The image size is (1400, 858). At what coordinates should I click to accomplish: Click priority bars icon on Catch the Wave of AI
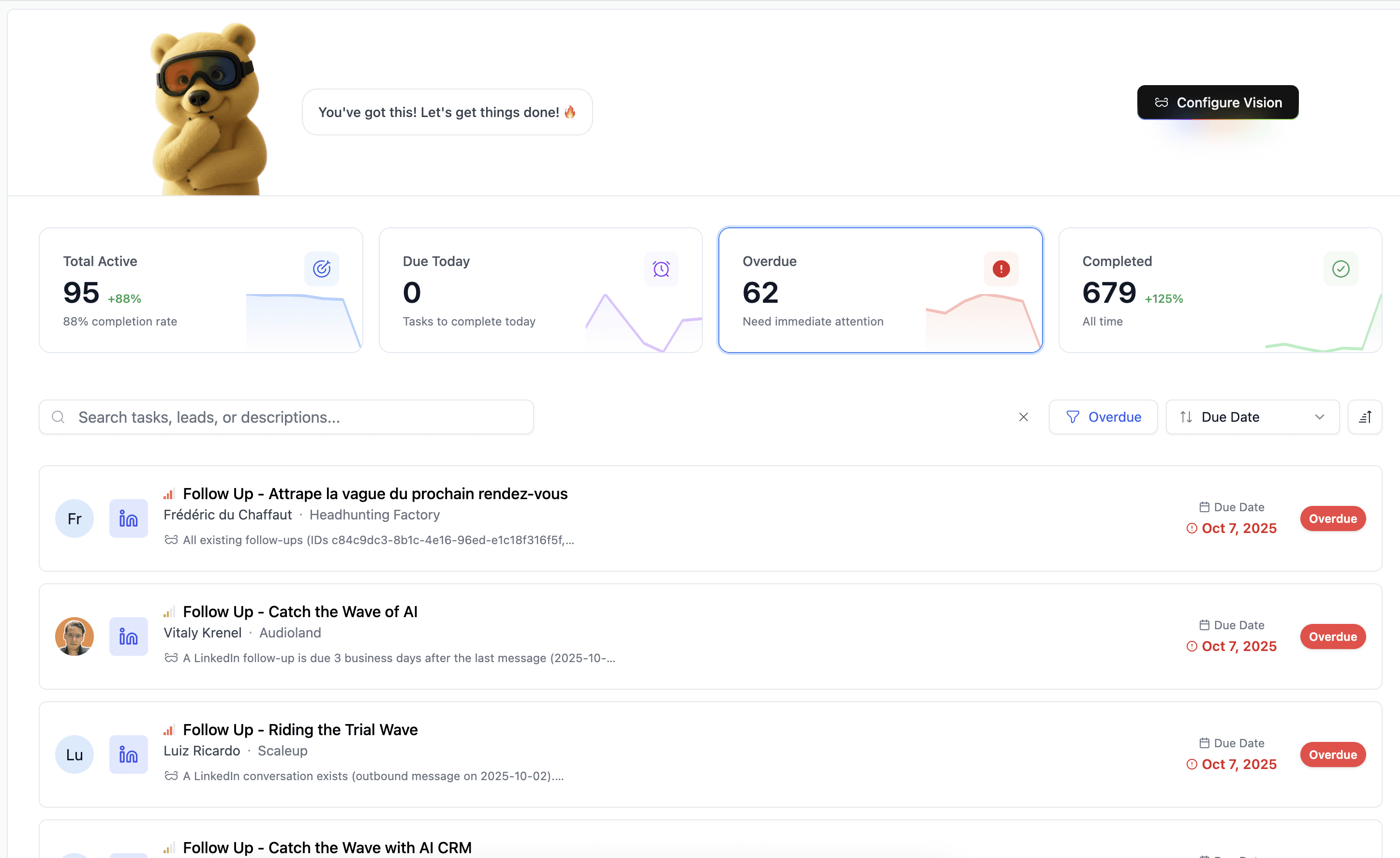[x=168, y=612]
